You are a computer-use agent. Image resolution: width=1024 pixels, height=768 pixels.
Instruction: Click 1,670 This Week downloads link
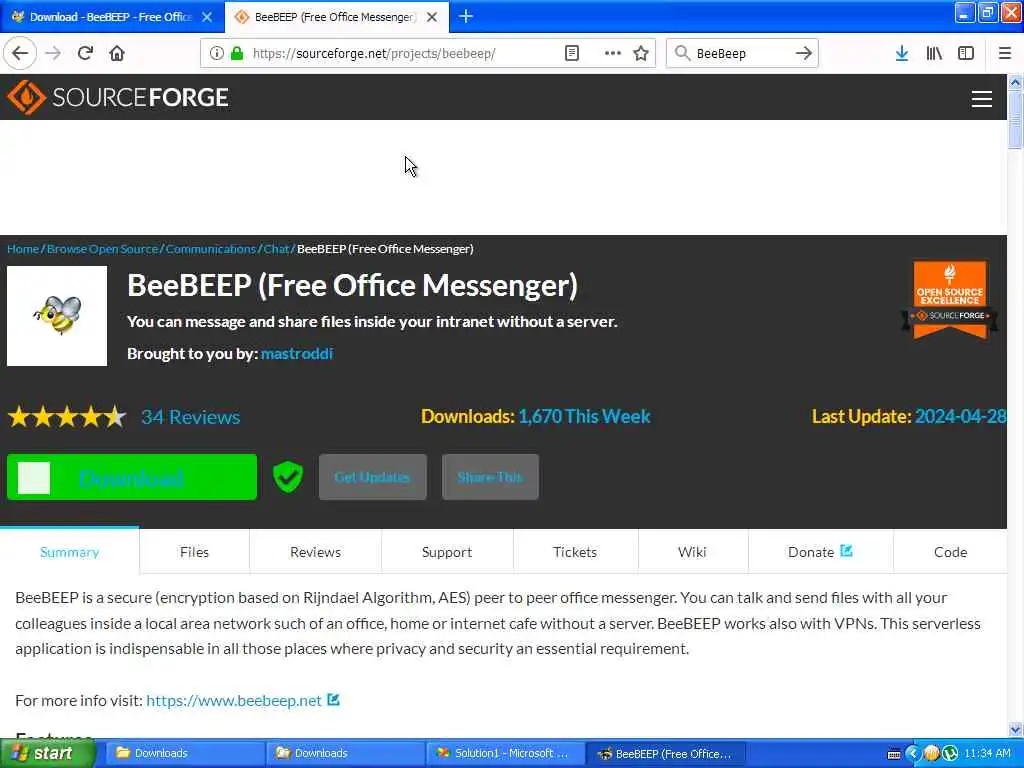click(584, 416)
